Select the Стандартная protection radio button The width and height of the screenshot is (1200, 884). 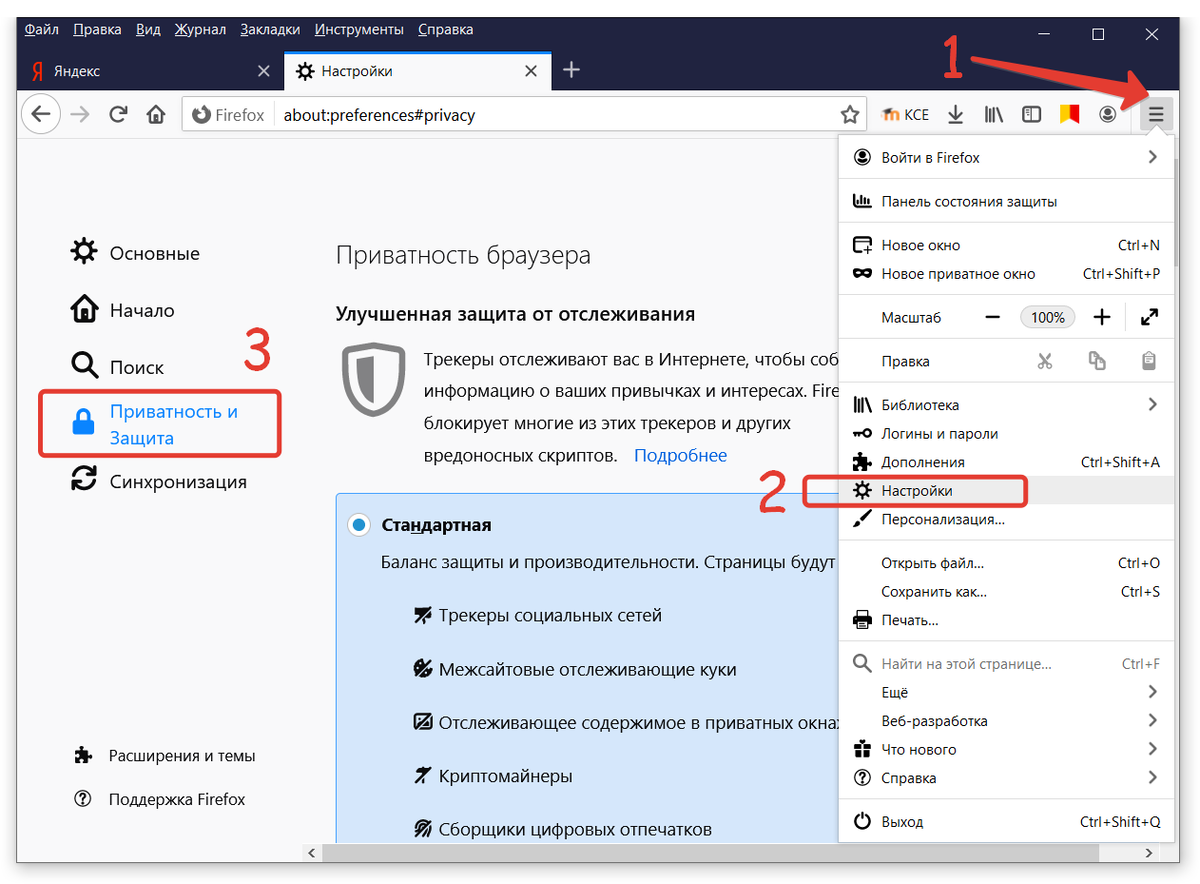click(357, 525)
